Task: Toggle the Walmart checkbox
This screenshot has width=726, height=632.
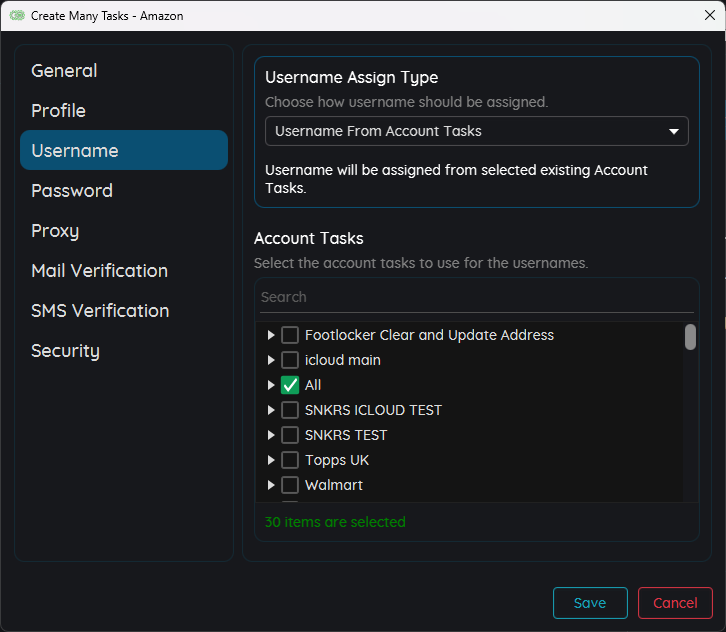Action: click(x=290, y=485)
